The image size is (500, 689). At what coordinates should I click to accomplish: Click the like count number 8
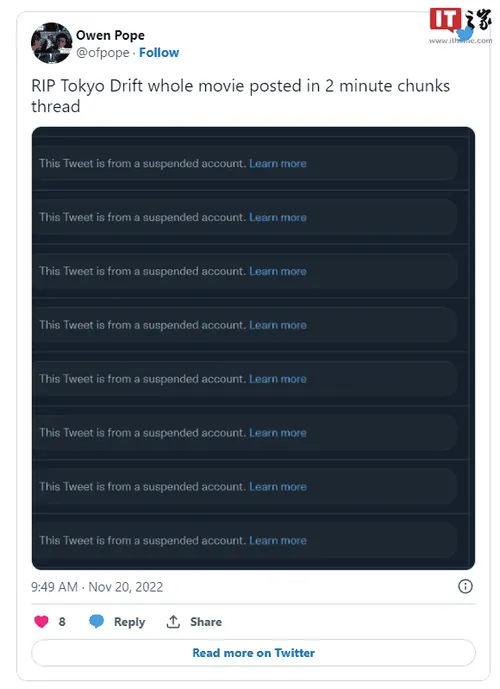[x=62, y=622]
